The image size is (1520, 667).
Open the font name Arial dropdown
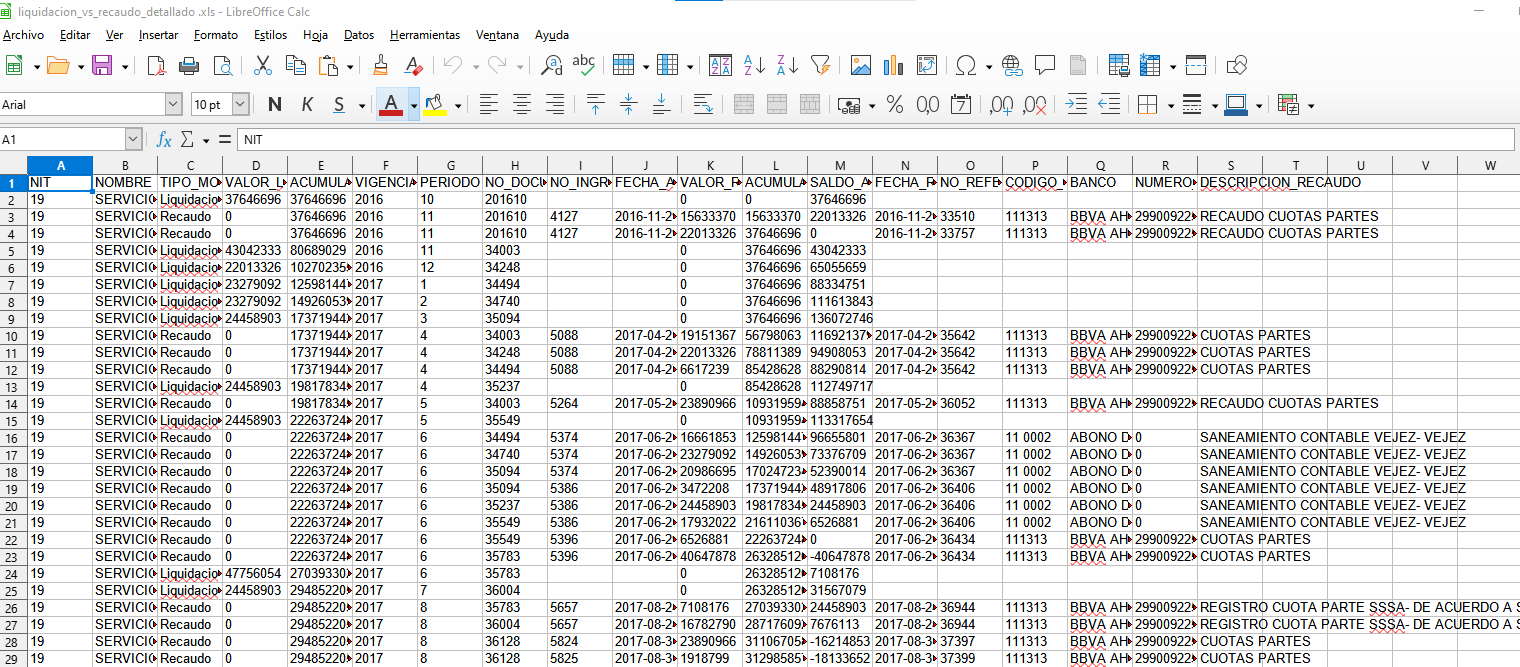pyautogui.click(x=174, y=105)
